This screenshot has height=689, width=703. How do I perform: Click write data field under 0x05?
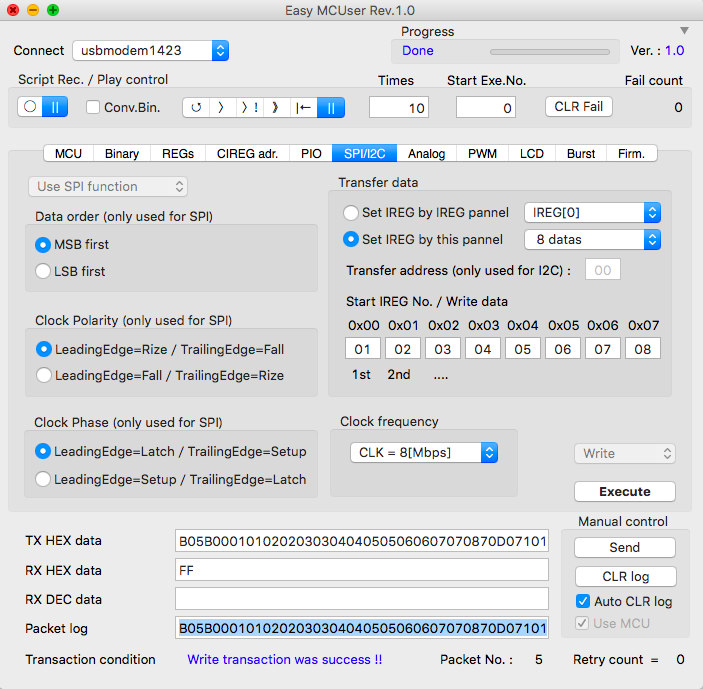pyautogui.click(x=563, y=349)
